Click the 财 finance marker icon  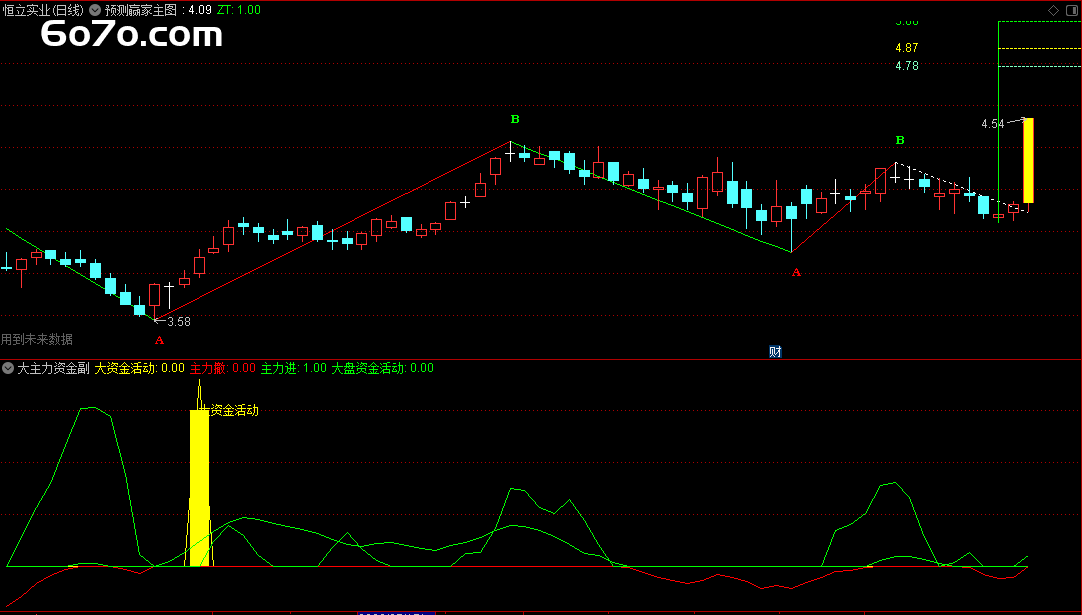coord(775,351)
